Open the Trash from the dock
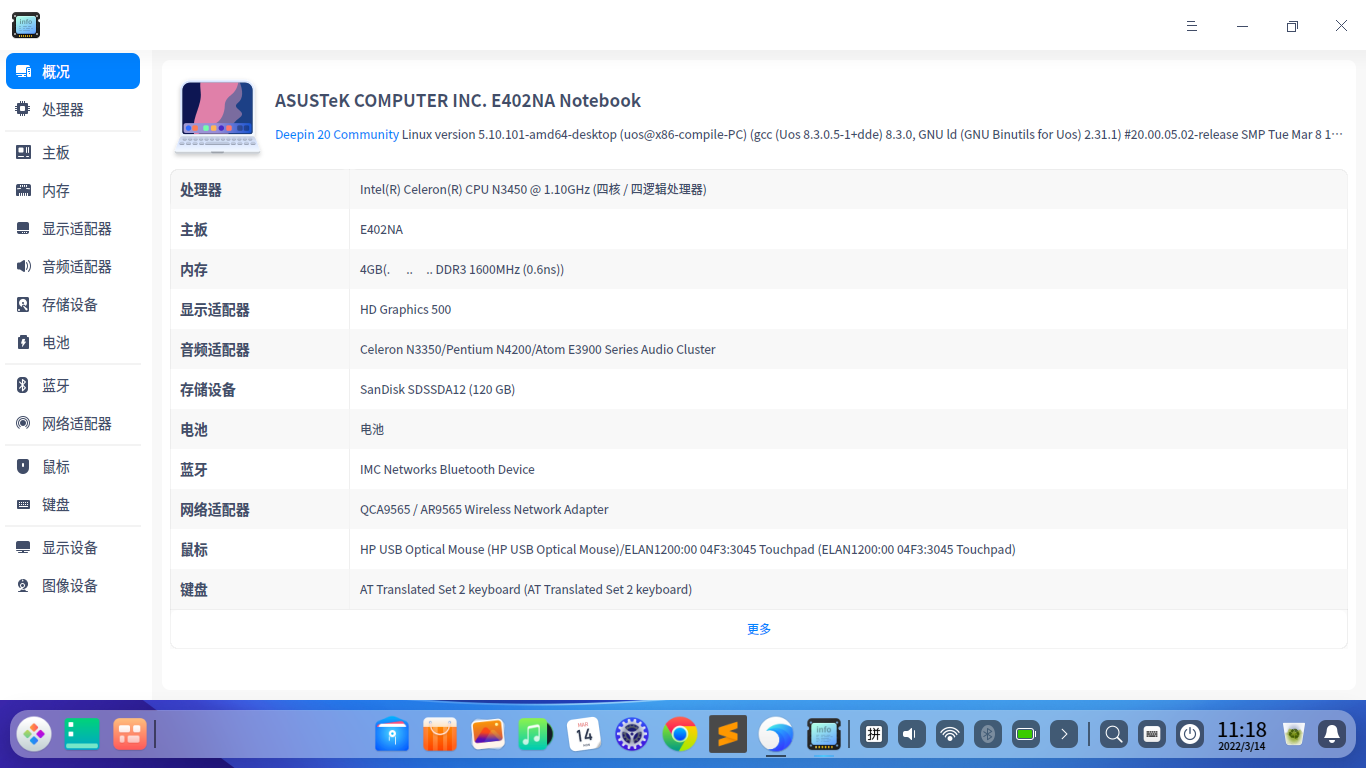The height and width of the screenshot is (768, 1366). [x=1294, y=735]
